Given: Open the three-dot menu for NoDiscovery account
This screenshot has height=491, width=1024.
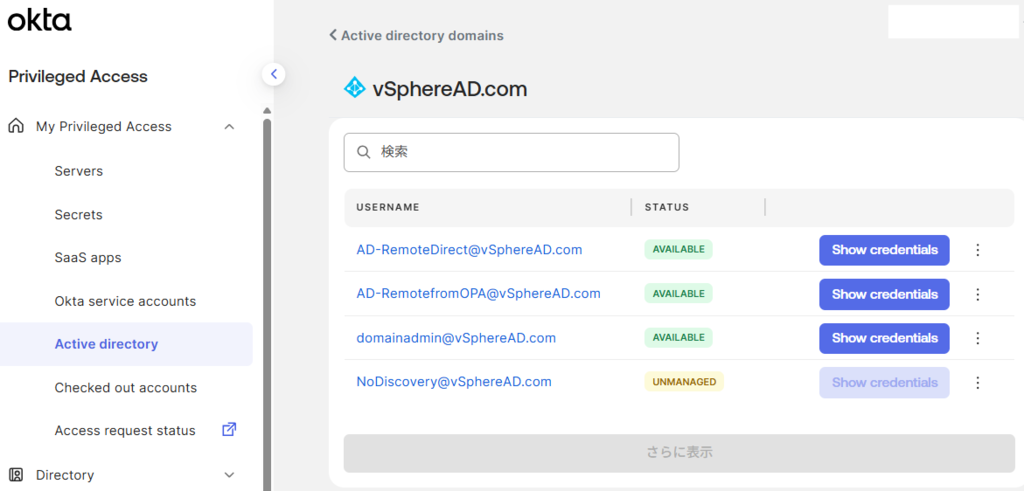Looking at the screenshot, I should coord(978,383).
